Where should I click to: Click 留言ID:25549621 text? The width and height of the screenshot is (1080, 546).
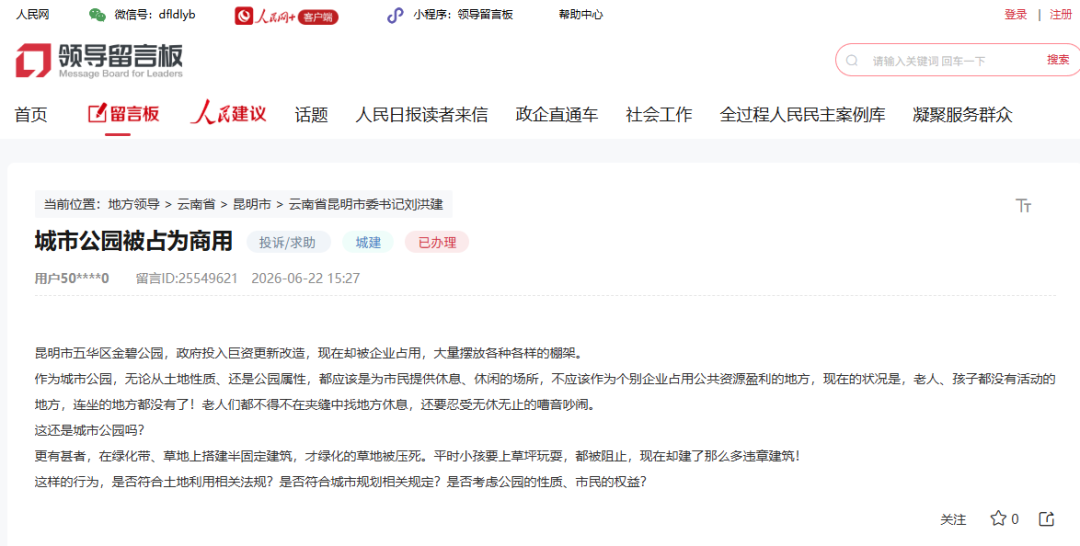pos(187,279)
